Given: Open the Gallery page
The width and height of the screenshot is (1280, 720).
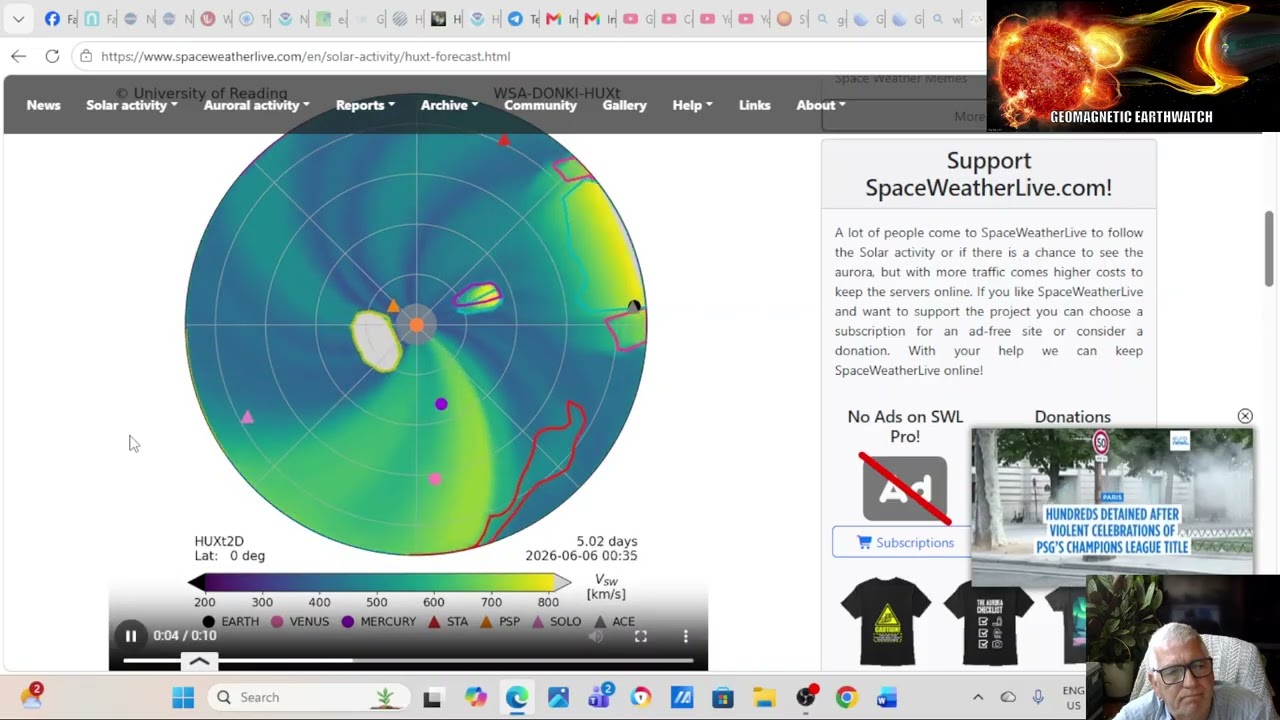Looking at the screenshot, I should tap(624, 105).
